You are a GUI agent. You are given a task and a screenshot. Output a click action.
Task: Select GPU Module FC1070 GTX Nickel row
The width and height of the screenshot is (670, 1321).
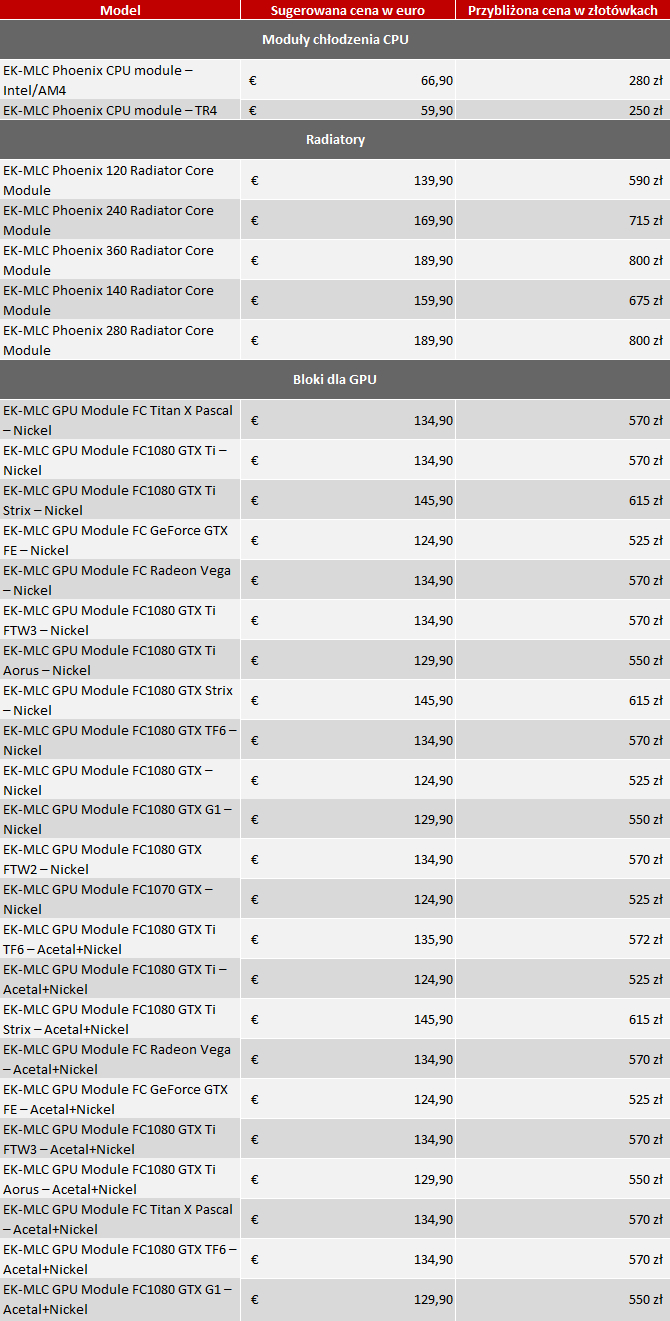(335, 899)
